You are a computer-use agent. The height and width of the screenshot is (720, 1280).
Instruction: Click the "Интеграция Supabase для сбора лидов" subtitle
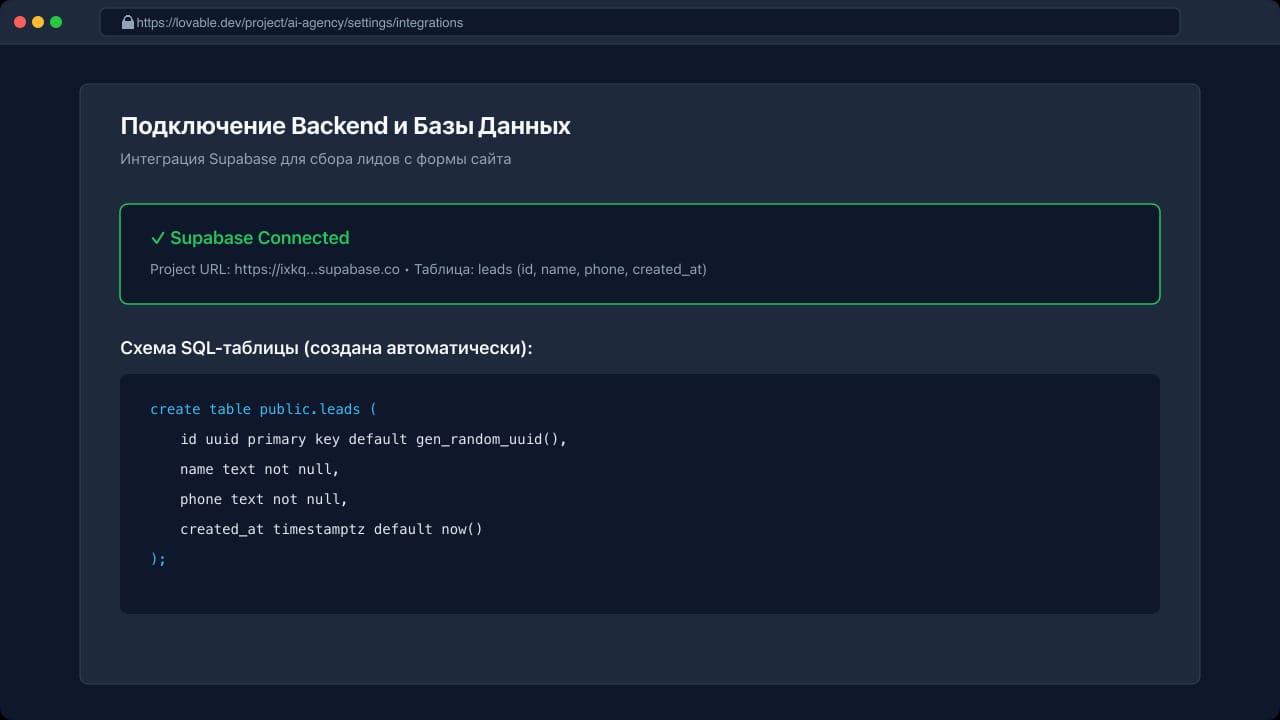(x=315, y=159)
